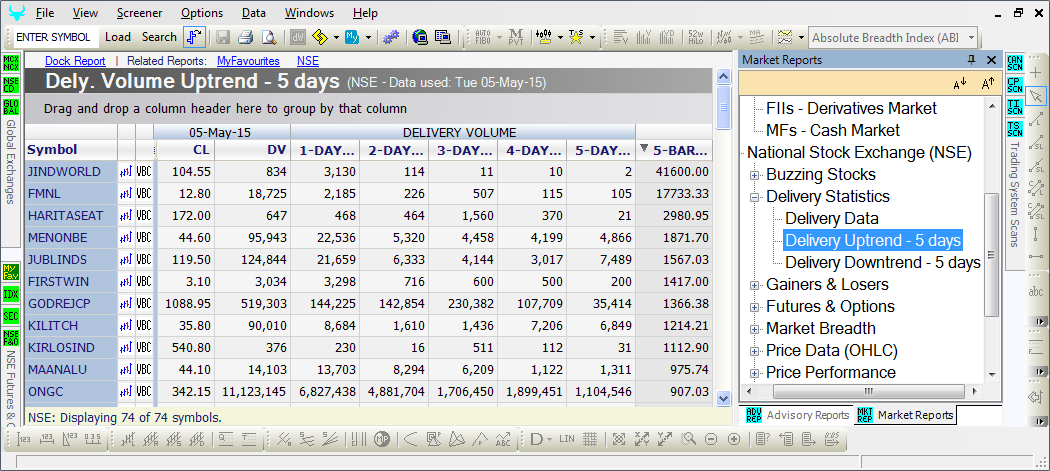Screen dimensions: 1050x471
Task: Click the MP circle icon in bottom toolbar
Action: pos(382,440)
